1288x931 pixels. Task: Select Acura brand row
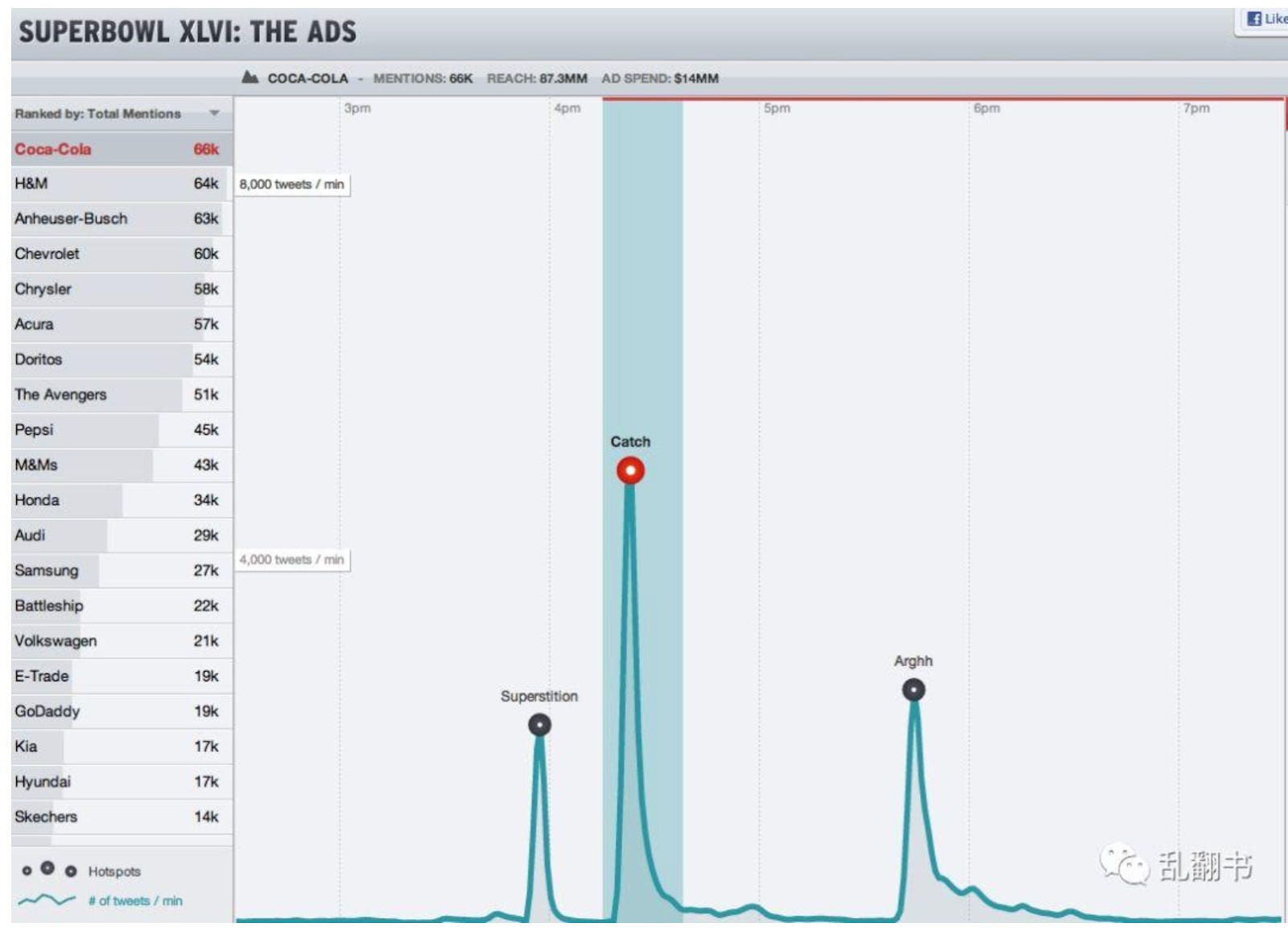coord(122,325)
